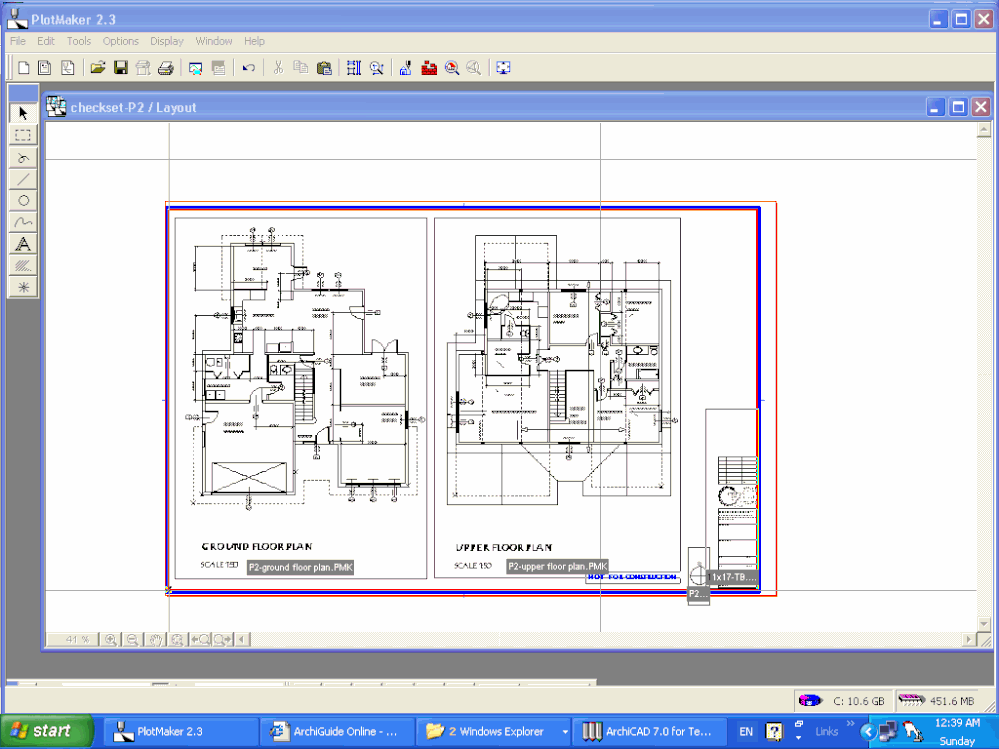999x749 pixels.
Task: Pick the Fill hatch tool
Action: tap(22, 266)
